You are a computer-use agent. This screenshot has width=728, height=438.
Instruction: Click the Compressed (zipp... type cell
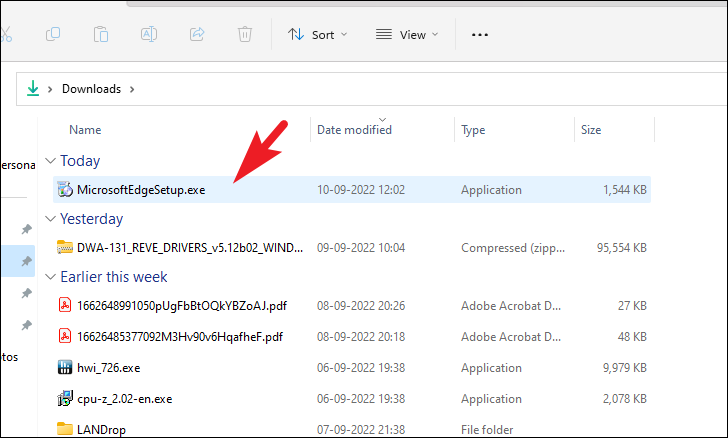point(513,248)
